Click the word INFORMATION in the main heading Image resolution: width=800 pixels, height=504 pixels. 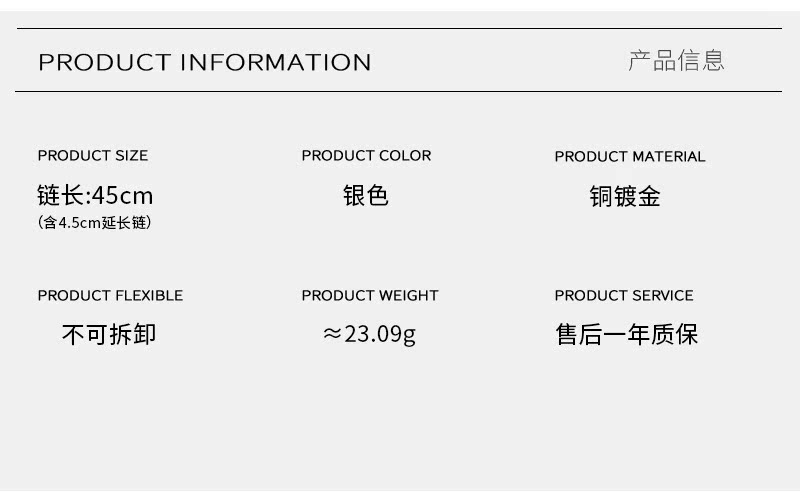275,62
